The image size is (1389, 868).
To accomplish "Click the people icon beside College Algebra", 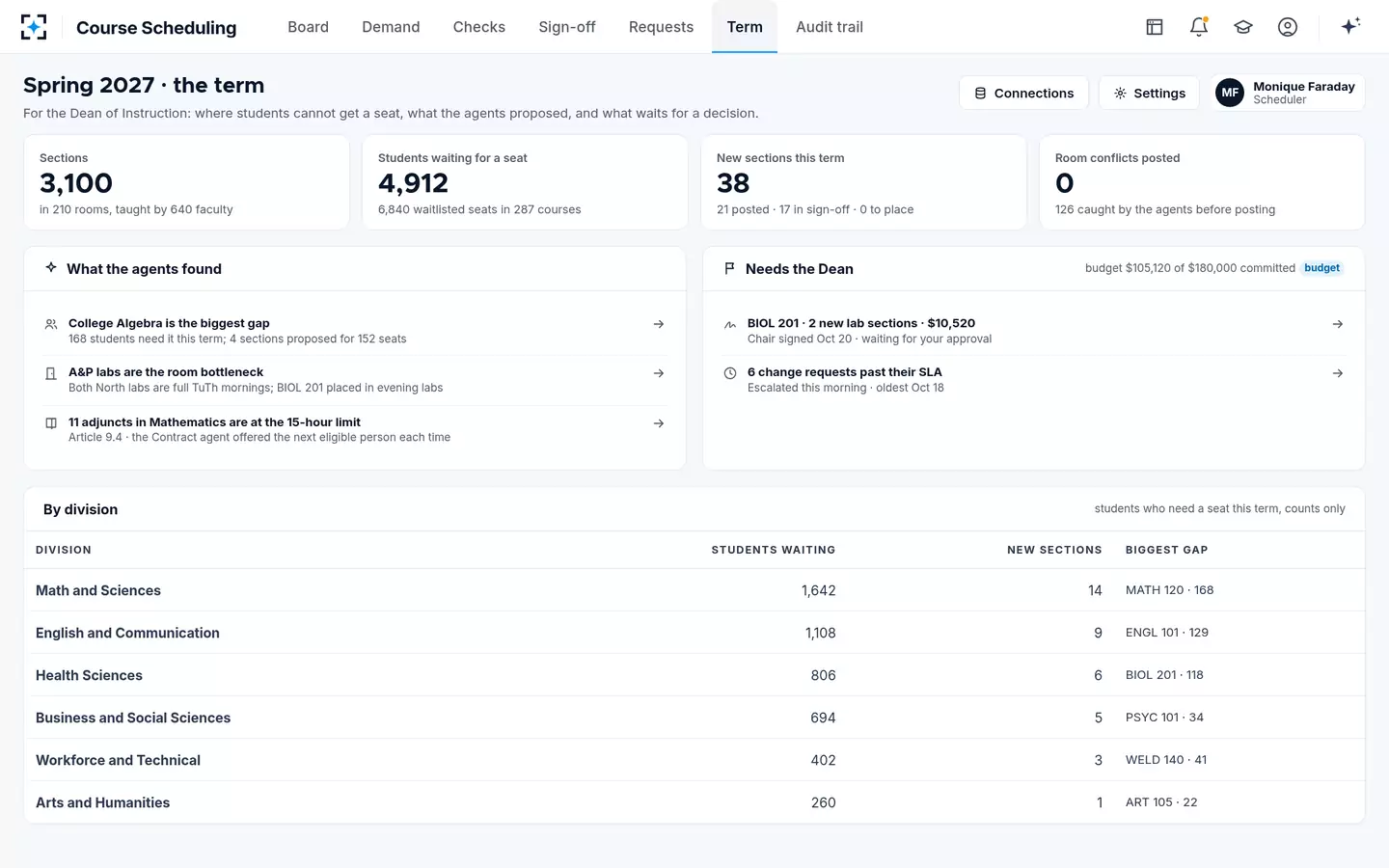I will tap(51, 324).
